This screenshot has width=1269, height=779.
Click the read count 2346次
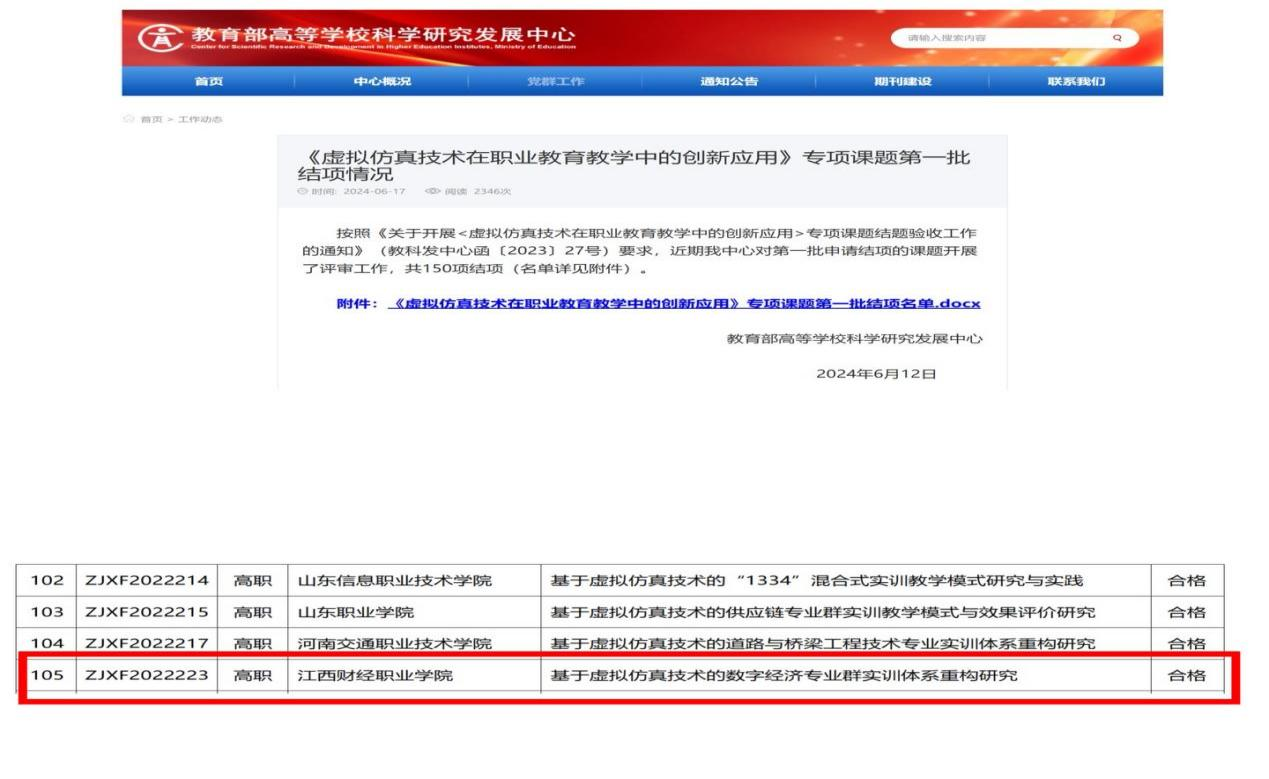coord(492,191)
